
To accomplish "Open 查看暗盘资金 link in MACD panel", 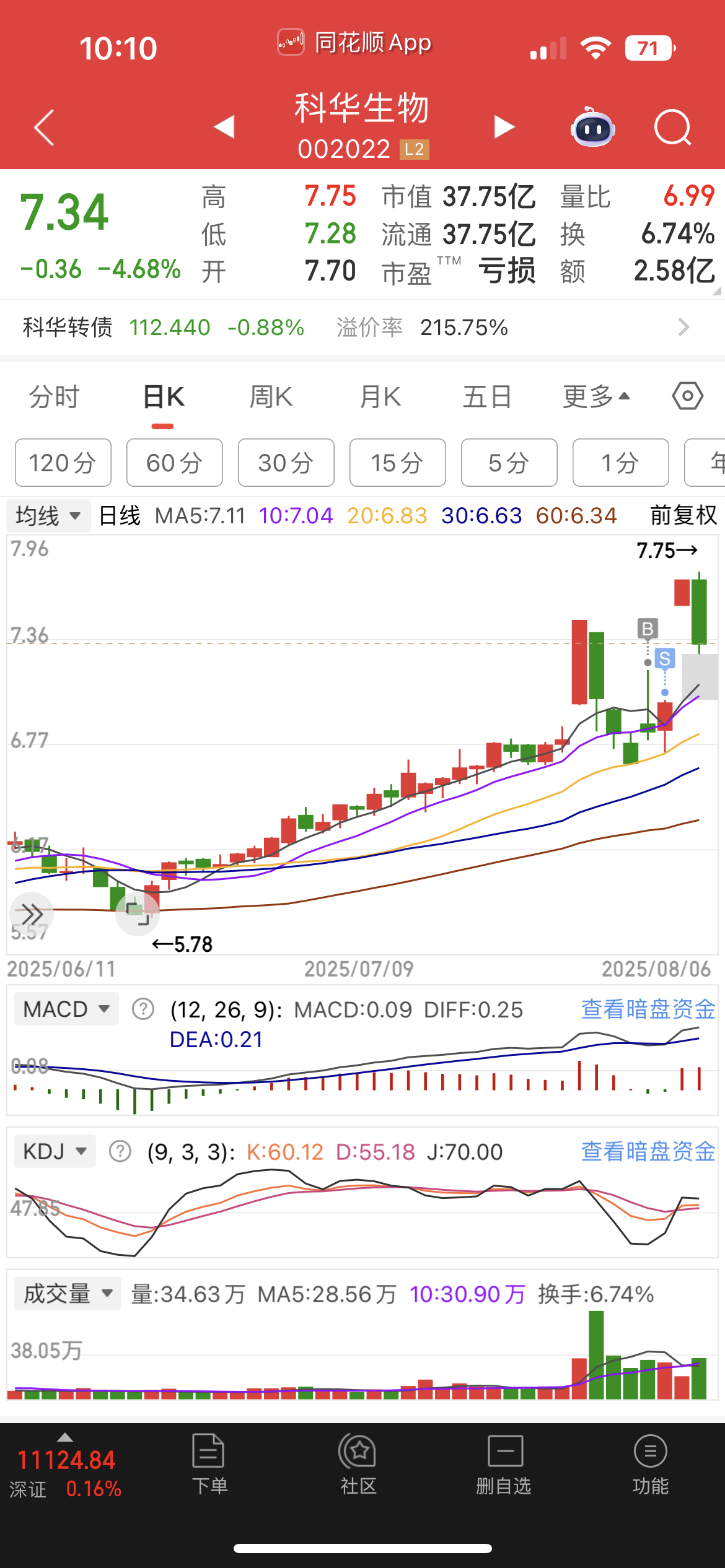I will click(648, 1009).
